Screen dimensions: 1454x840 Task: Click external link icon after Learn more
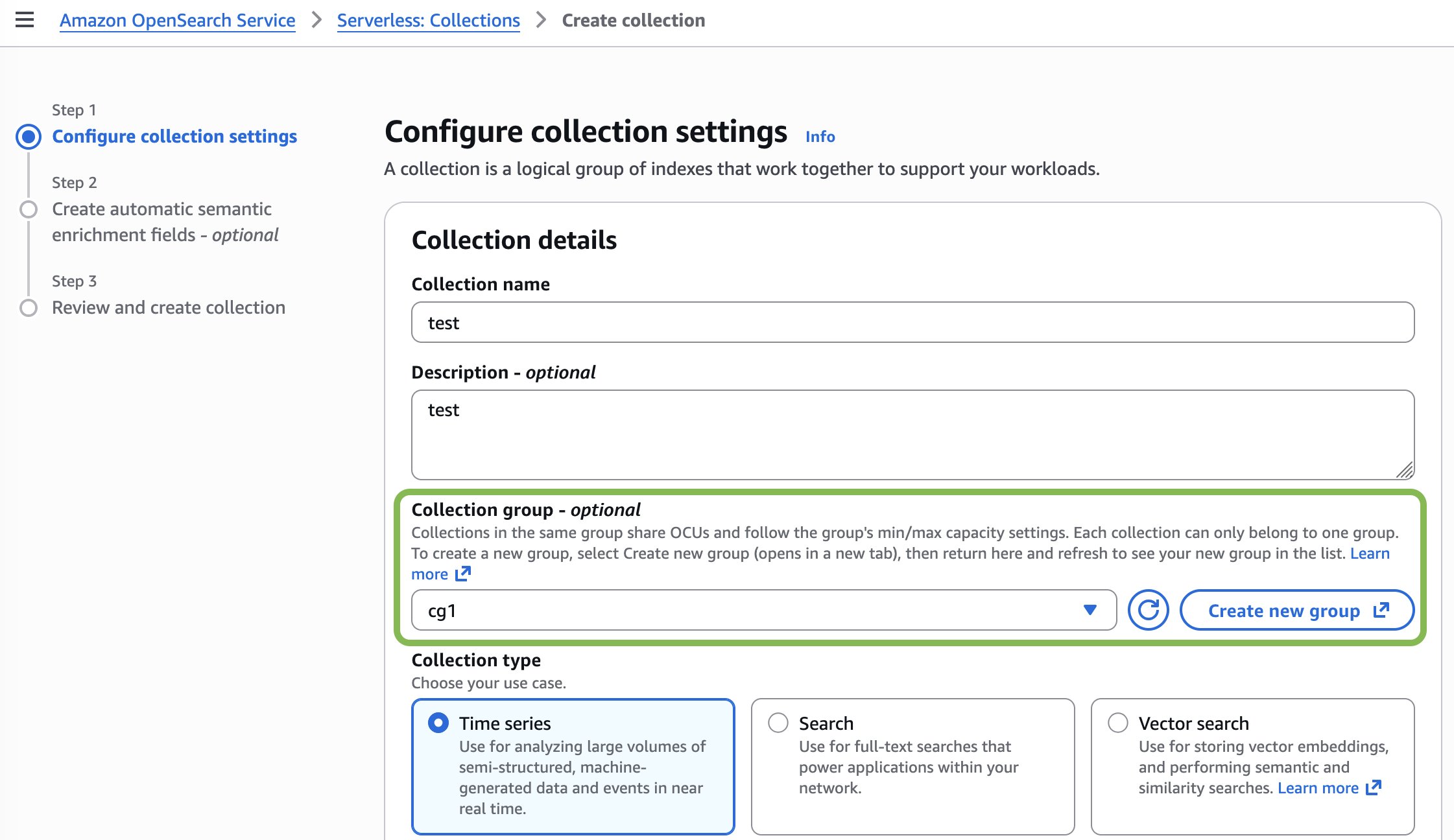coord(463,574)
